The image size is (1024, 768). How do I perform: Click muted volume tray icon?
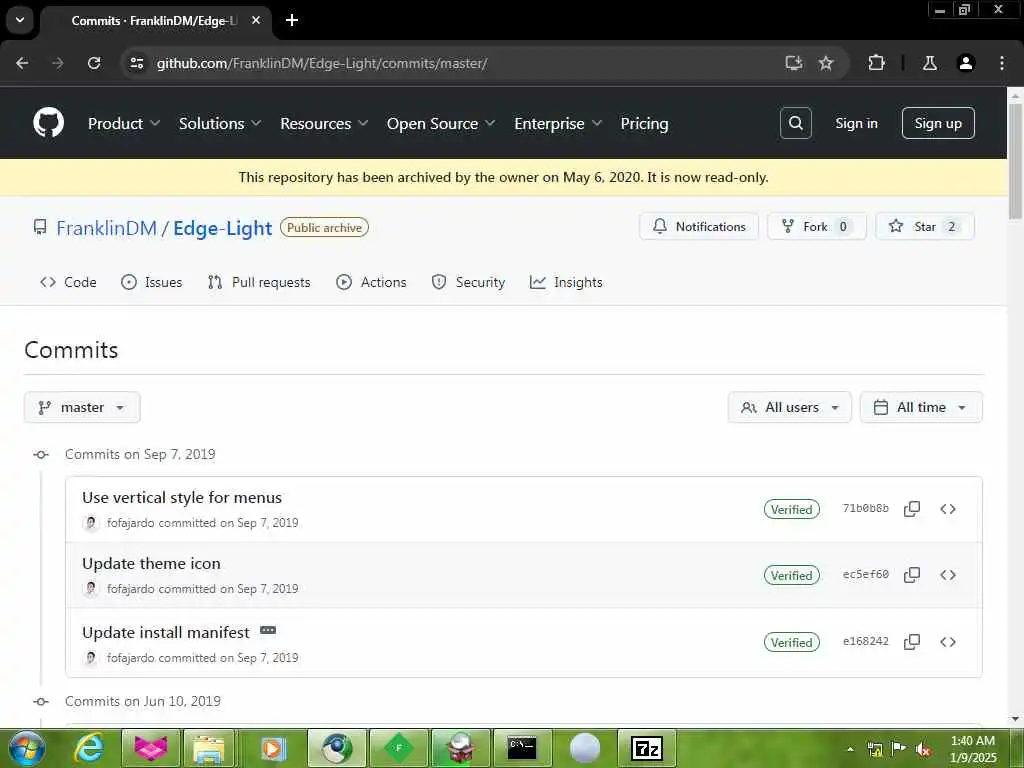[x=923, y=749]
